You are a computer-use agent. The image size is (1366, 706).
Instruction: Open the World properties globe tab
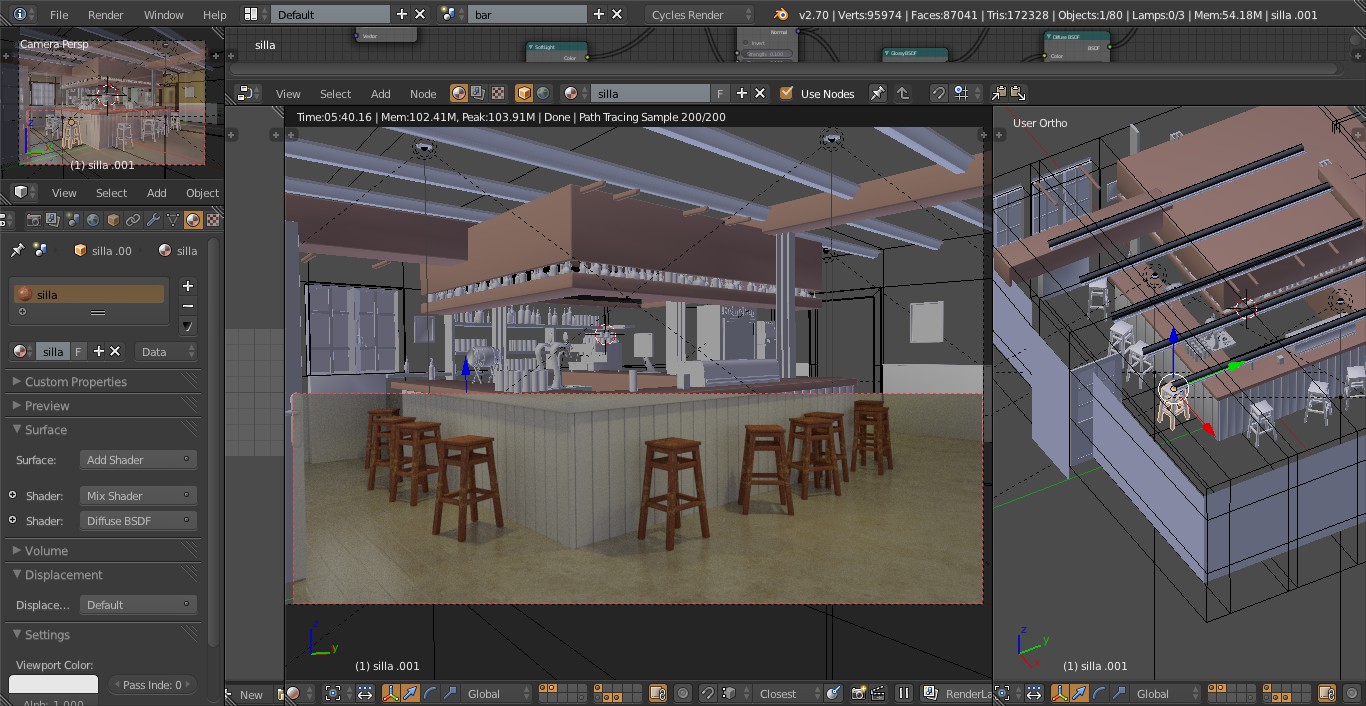click(x=93, y=220)
